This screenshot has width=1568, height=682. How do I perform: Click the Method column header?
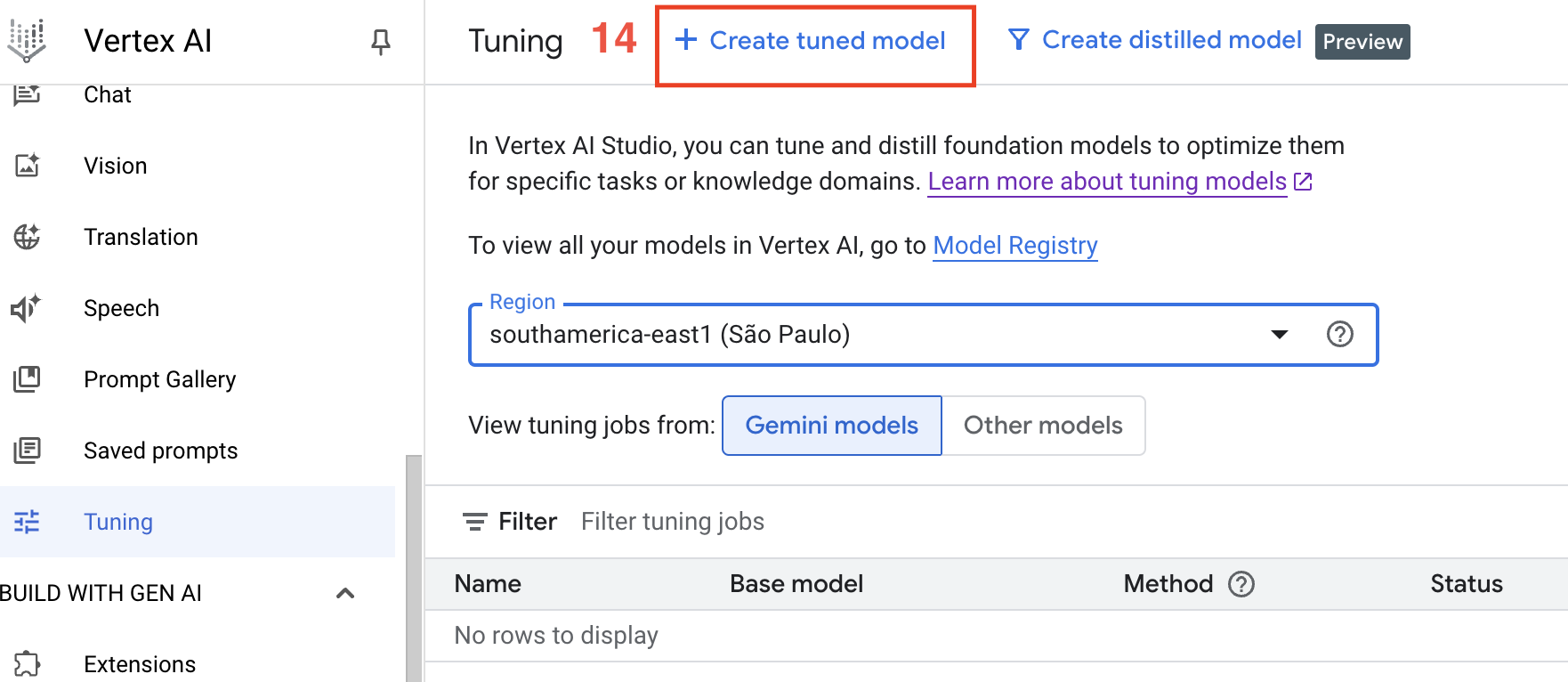[1168, 584]
